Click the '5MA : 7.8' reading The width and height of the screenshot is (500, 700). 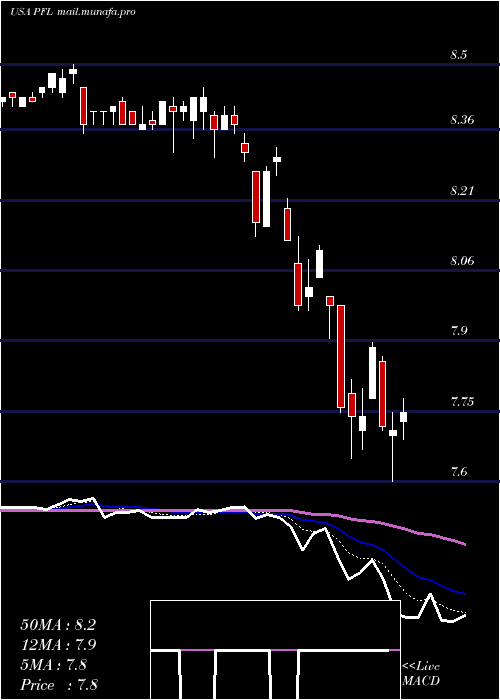[x=54, y=665]
